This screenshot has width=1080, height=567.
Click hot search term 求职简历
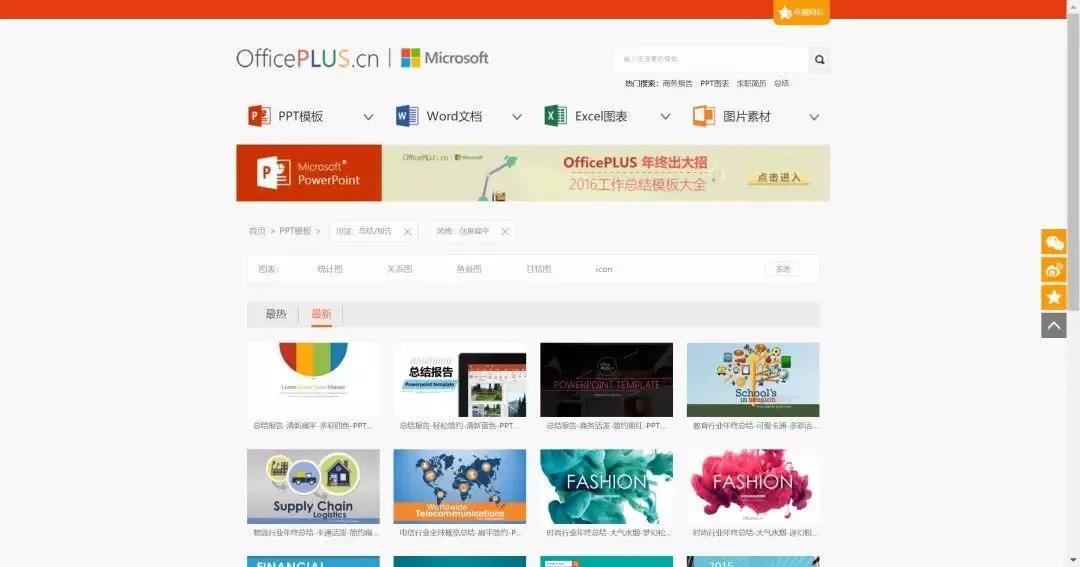[751, 83]
